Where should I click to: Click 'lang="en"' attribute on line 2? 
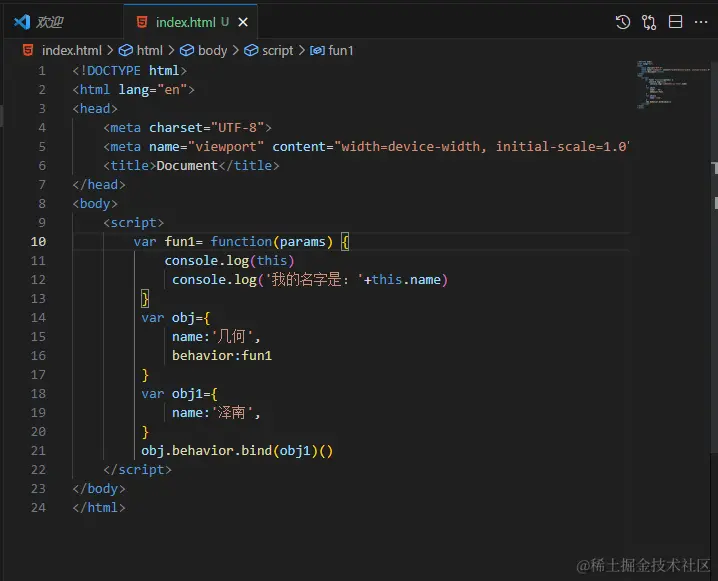pyautogui.click(x=152, y=90)
